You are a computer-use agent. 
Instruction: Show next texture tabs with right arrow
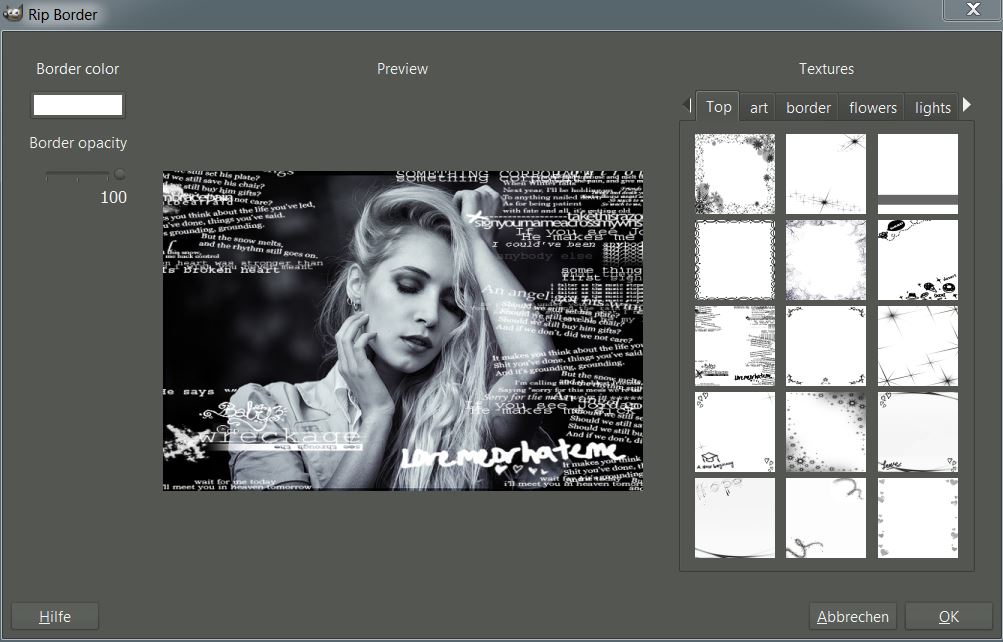pos(967,104)
